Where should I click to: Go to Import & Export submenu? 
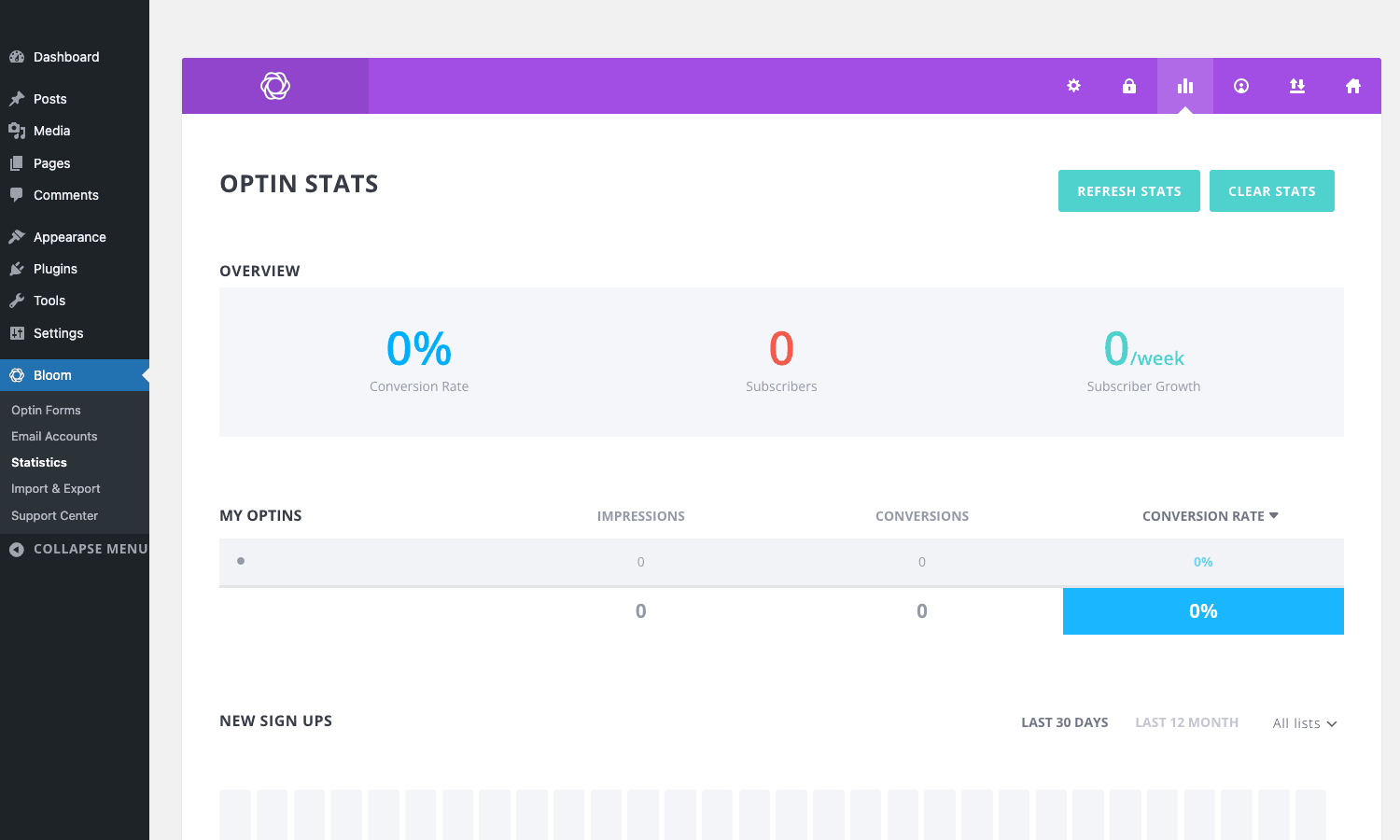[x=56, y=488]
